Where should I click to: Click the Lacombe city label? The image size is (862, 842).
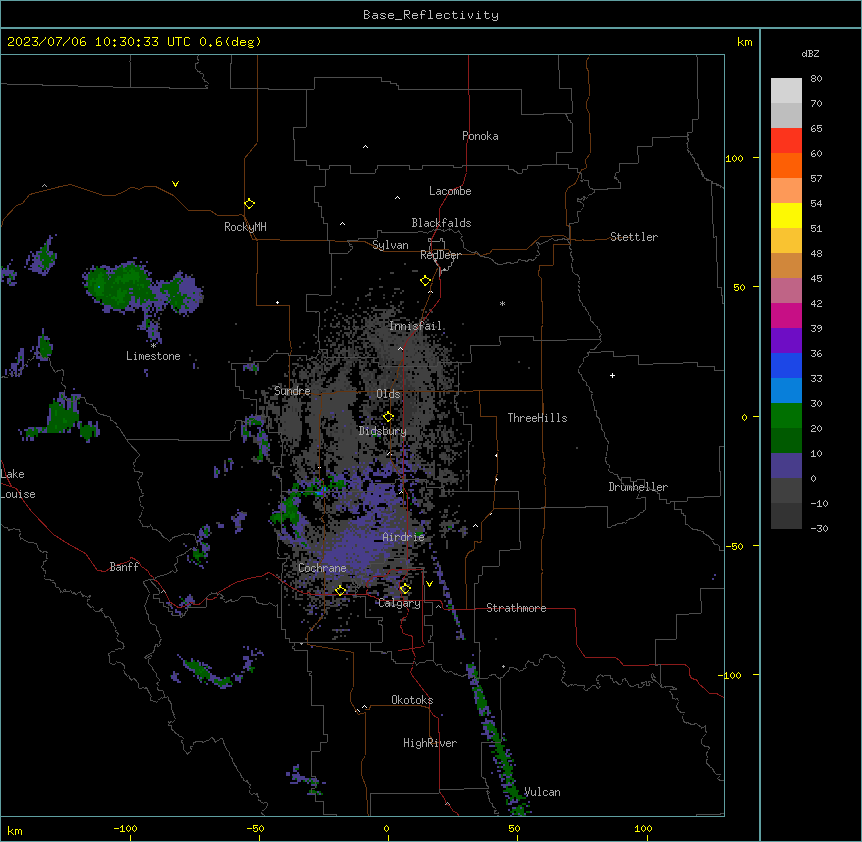pyautogui.click(x=450, y=191)
